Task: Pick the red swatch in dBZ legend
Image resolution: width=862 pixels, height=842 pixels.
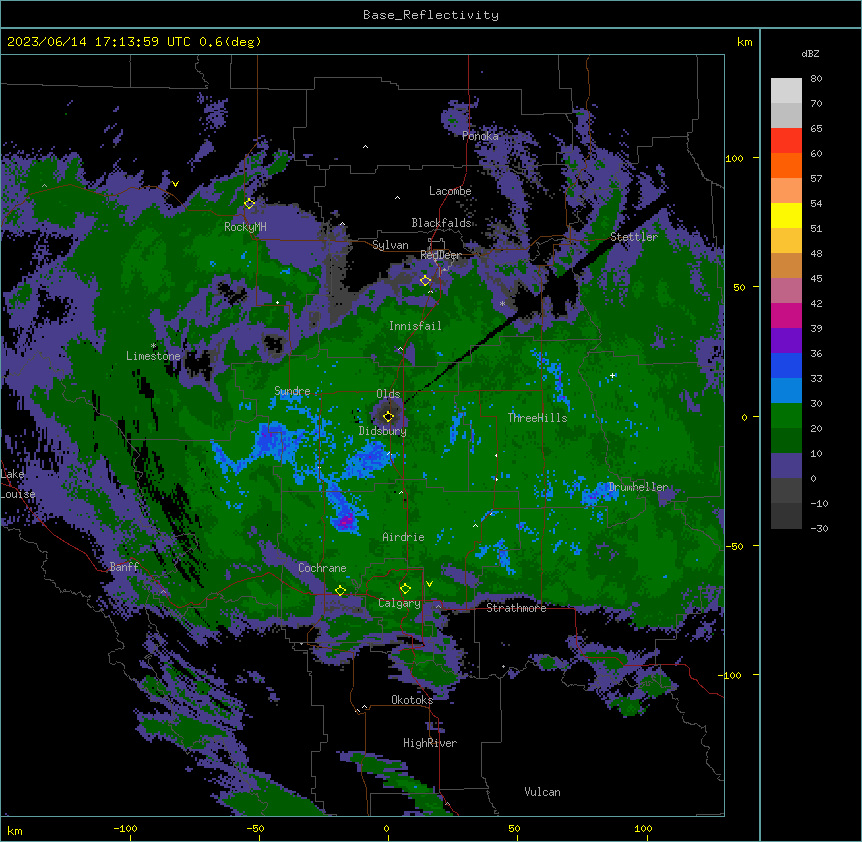Action: pyautogui.click(x=786, y=141)
